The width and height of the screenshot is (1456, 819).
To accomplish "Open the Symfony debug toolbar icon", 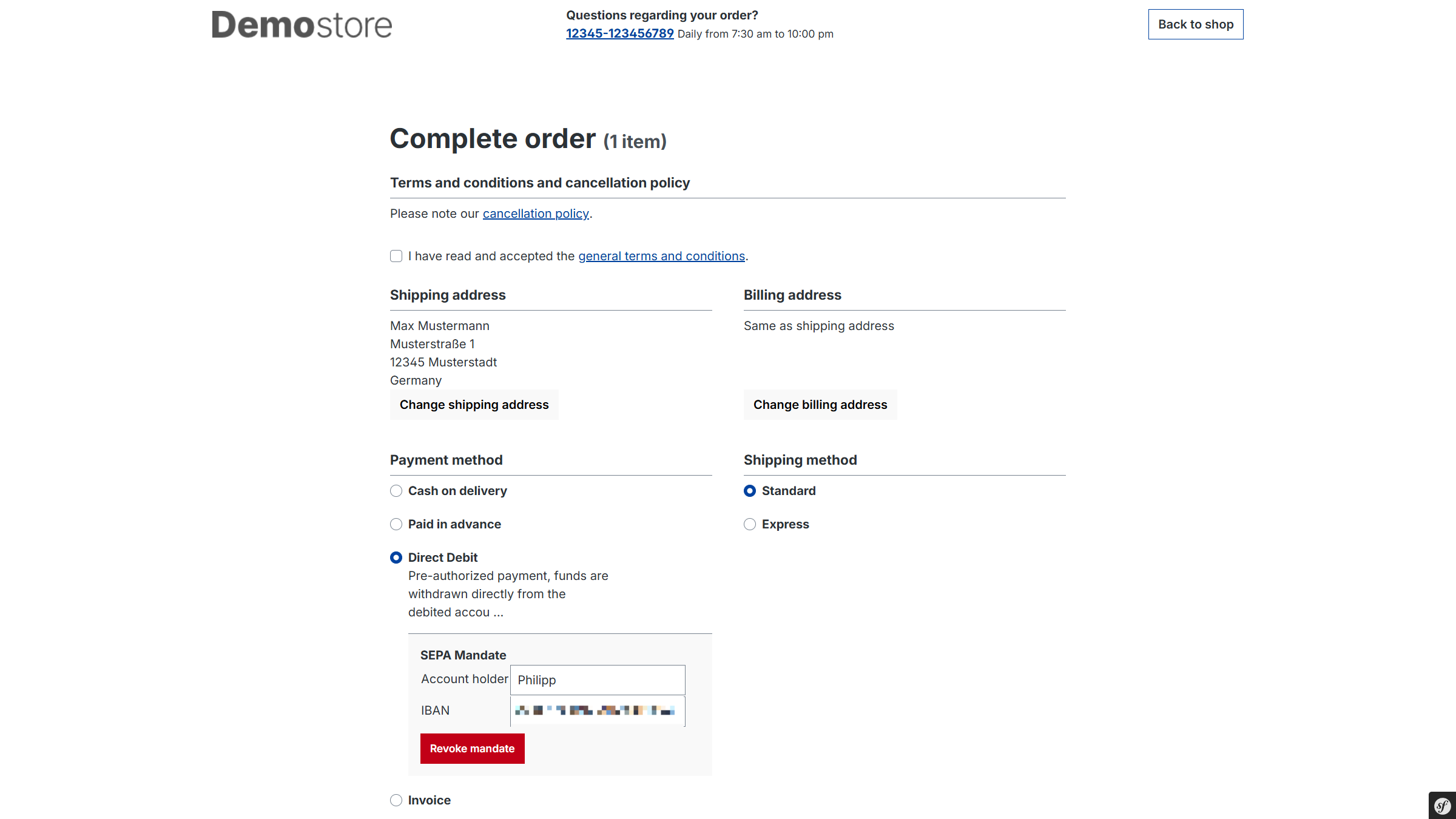I will (x=1442, y=806).
